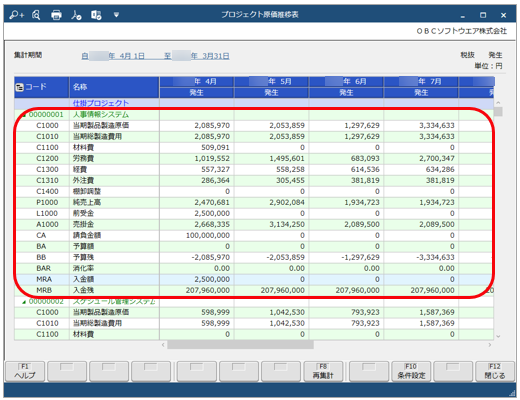Export to PDF using the toolbar icon

76,15
